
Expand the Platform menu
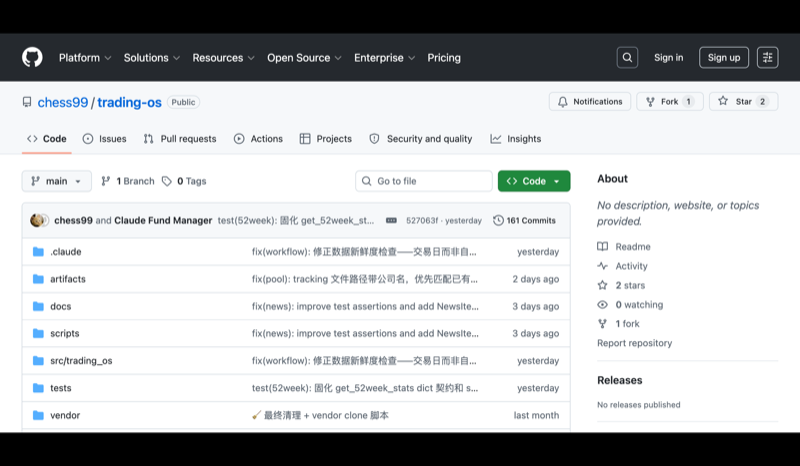coord(85,58)
